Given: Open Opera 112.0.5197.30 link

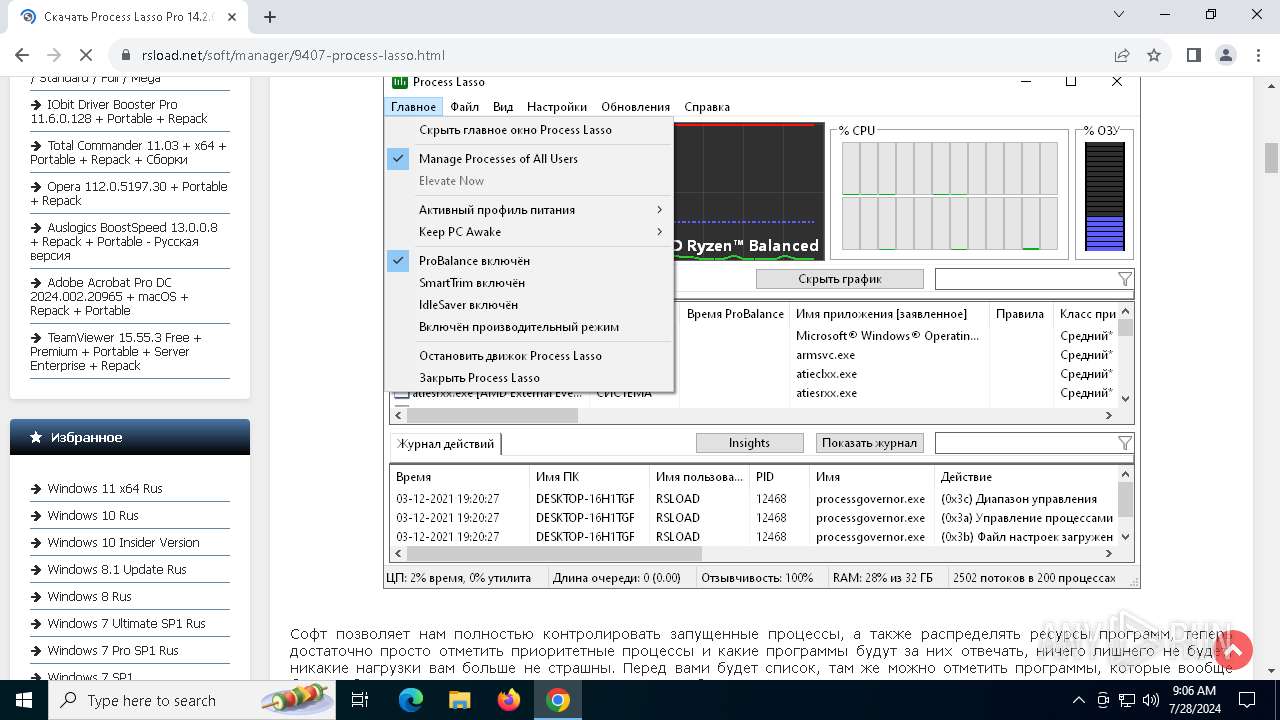Looking at the screenshot, I should [x=128, y=193].
